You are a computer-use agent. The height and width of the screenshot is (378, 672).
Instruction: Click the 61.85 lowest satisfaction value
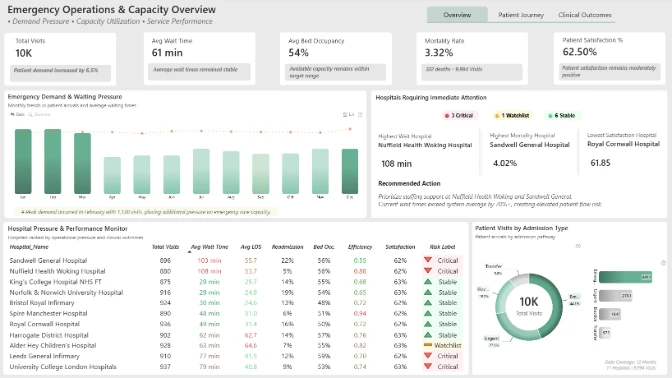point(600,162)
